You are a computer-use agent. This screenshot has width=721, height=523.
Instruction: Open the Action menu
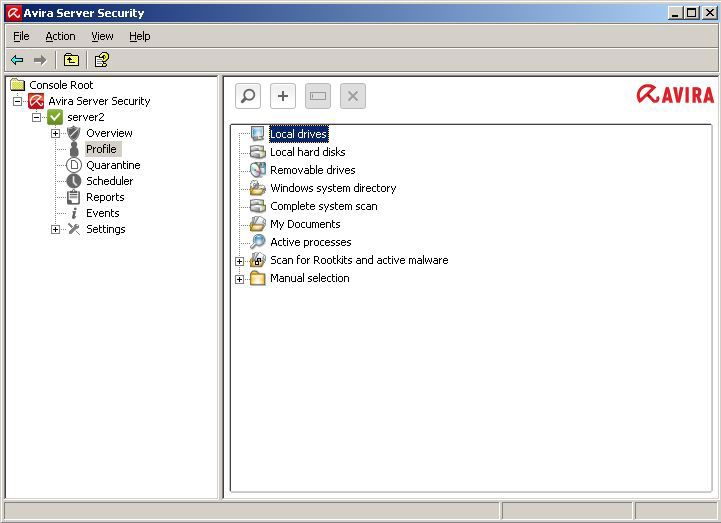point(60,36)
